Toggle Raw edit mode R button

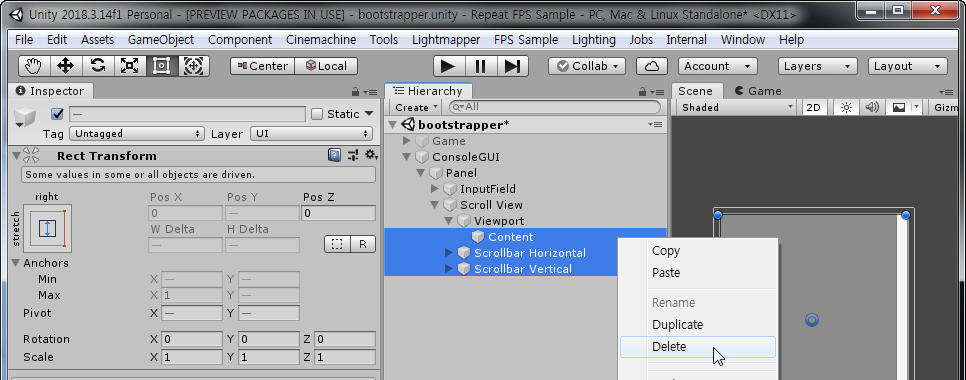[363, 245]
